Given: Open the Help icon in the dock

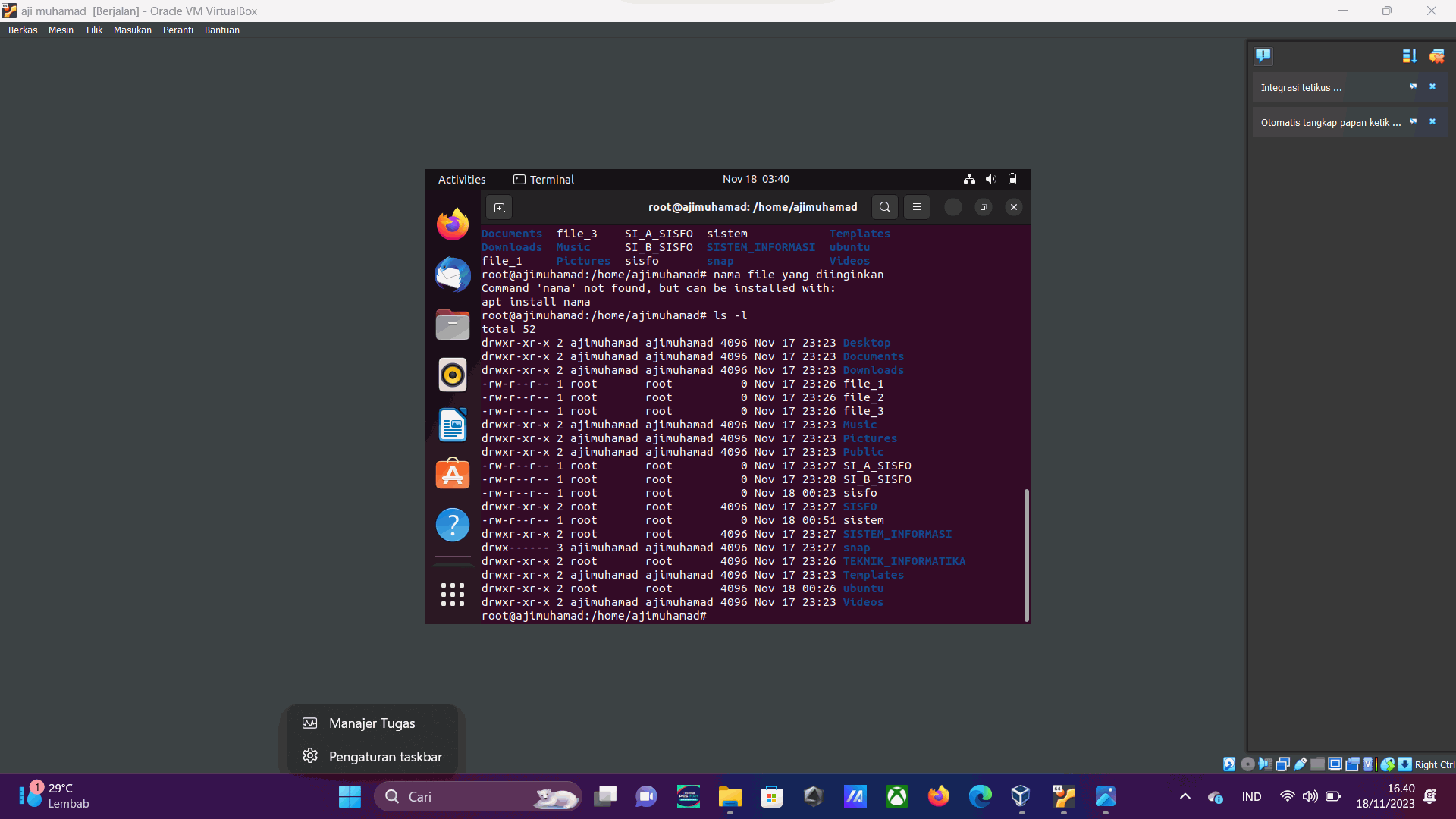Looking at the screenshot, I should [453, 525].
